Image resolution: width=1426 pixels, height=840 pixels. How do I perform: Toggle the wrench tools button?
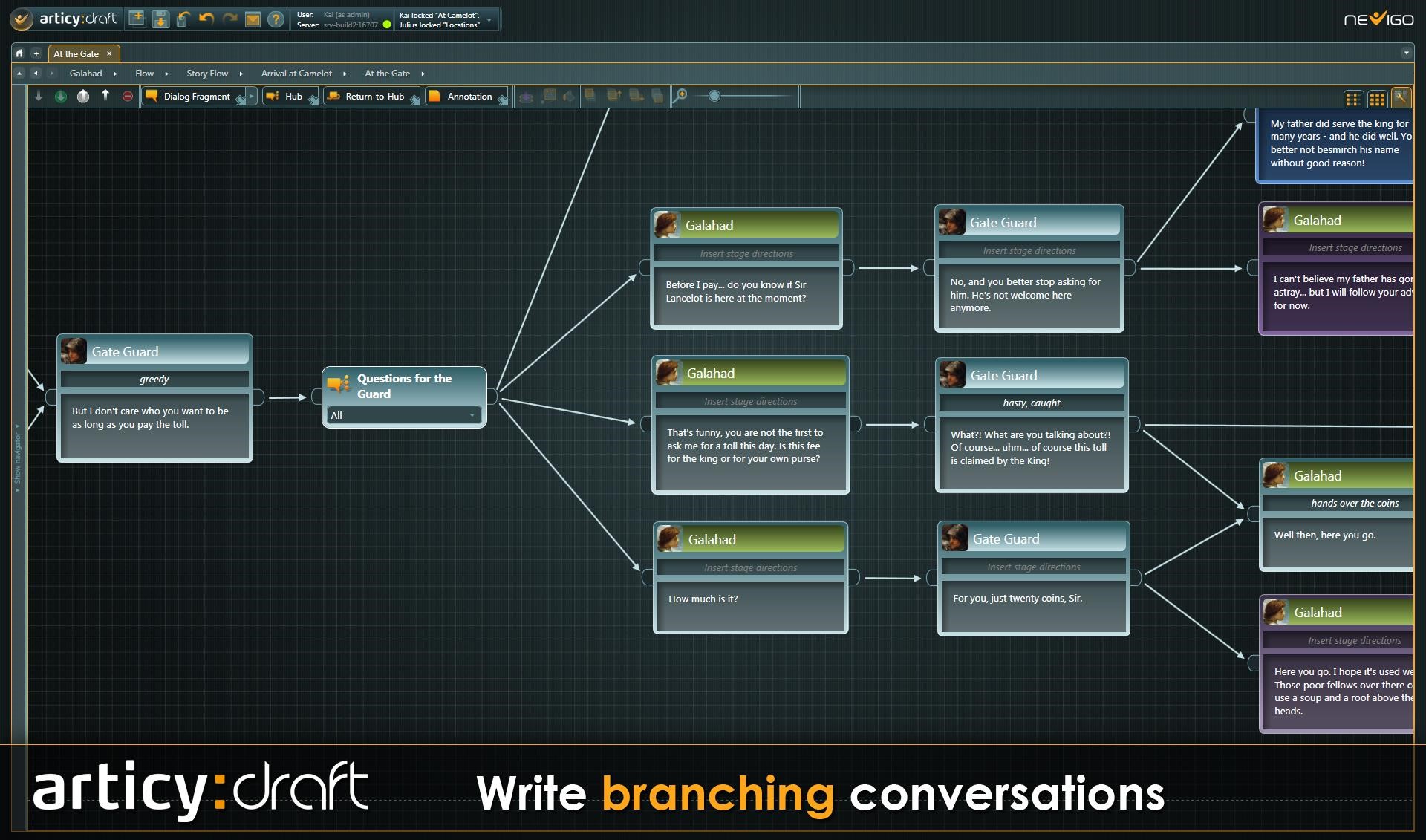point(1401,97)
